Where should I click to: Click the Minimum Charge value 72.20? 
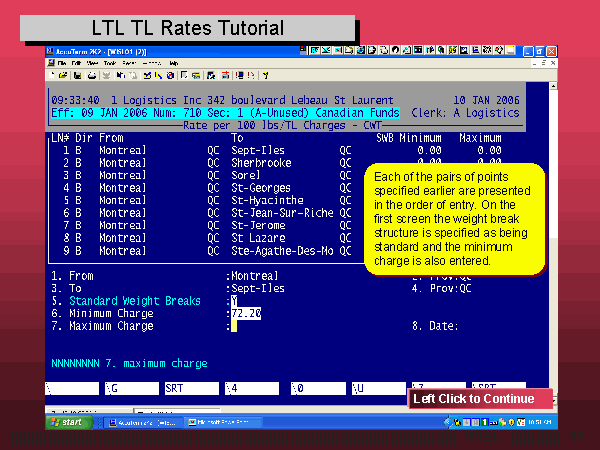tap(246, 313)
